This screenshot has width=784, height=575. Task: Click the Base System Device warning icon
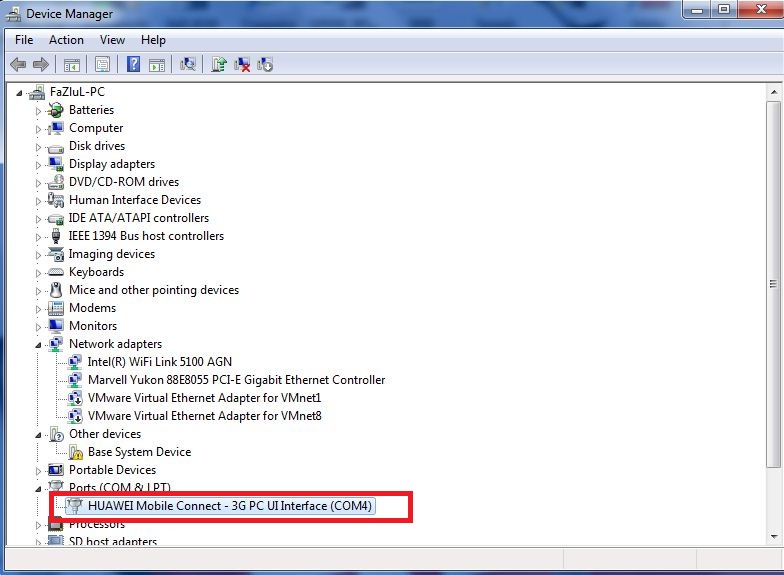tap(76, 452)
